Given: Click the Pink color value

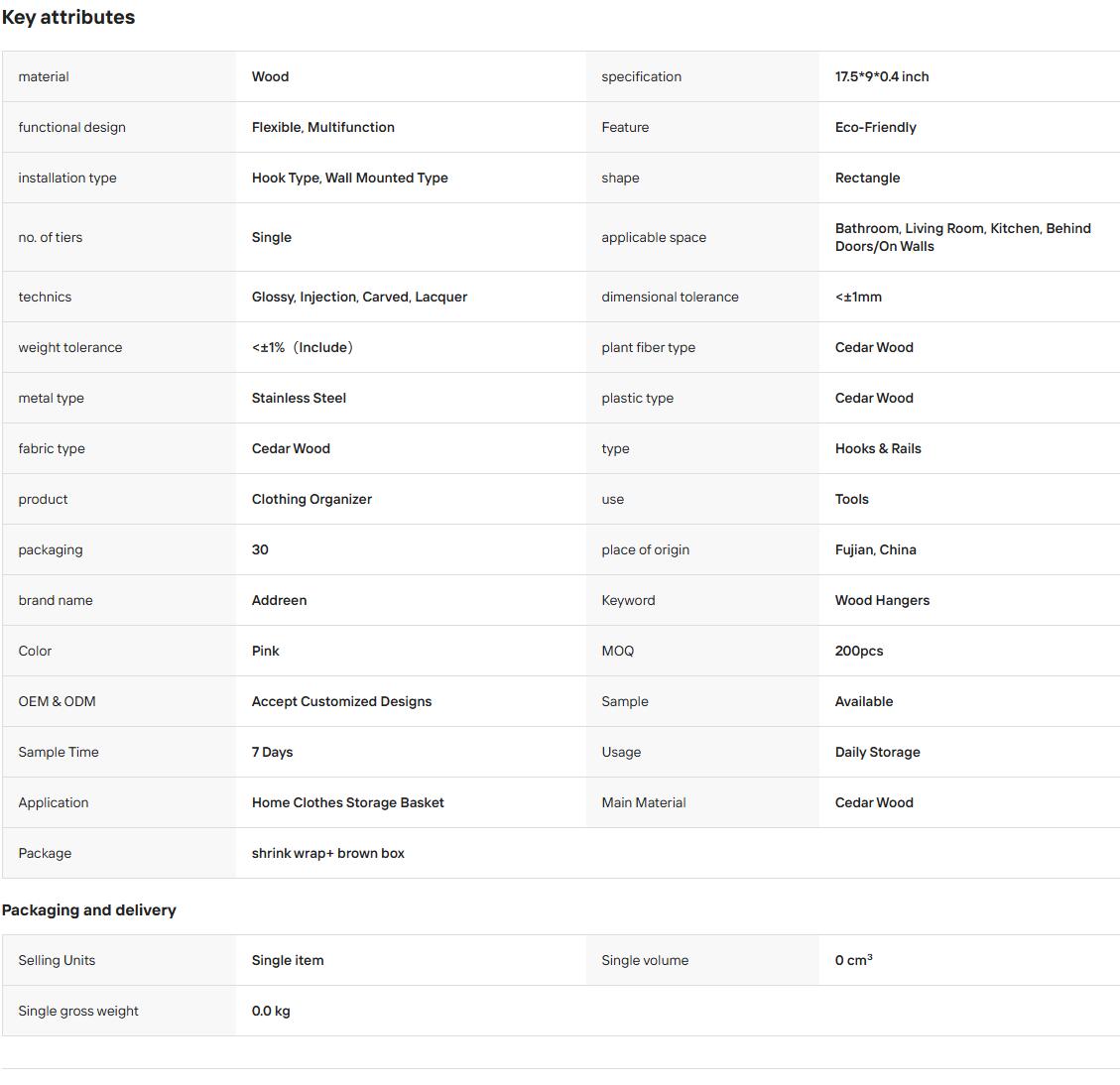Looking at the screenshot, I should (265, 651).
